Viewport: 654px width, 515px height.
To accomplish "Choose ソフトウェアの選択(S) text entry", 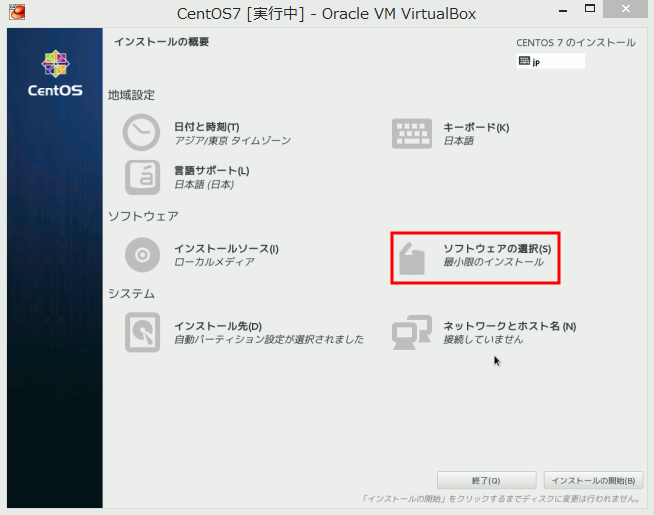I will coord(497,248).
